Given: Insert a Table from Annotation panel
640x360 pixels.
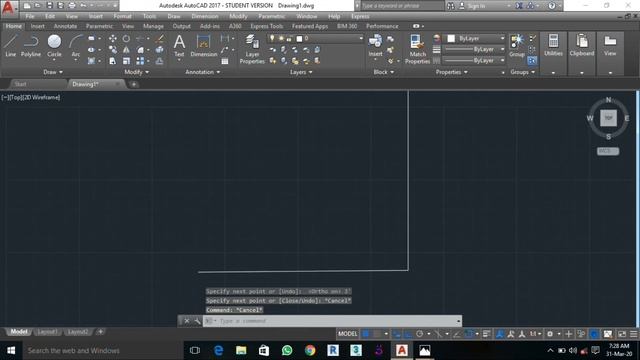Looking at the screenshot, I should pyautogui.click(x=224, y=61).
